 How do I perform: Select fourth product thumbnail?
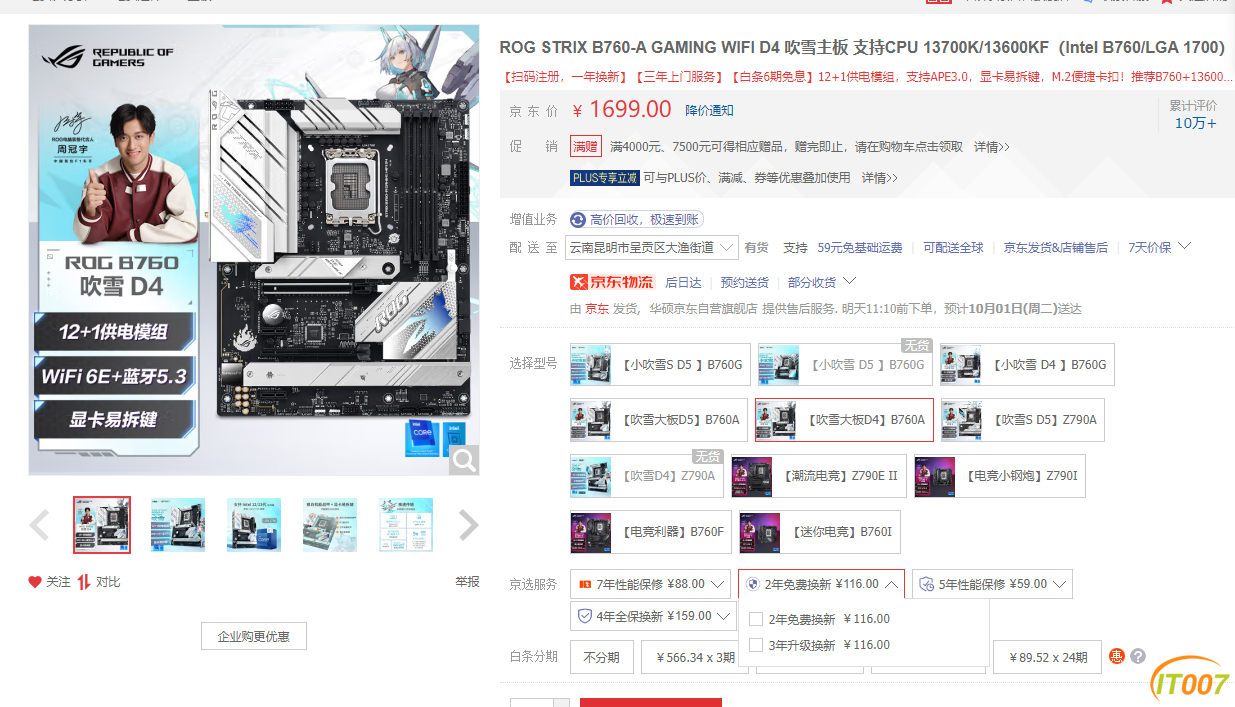pyautogui.click(x=330, y=525)
